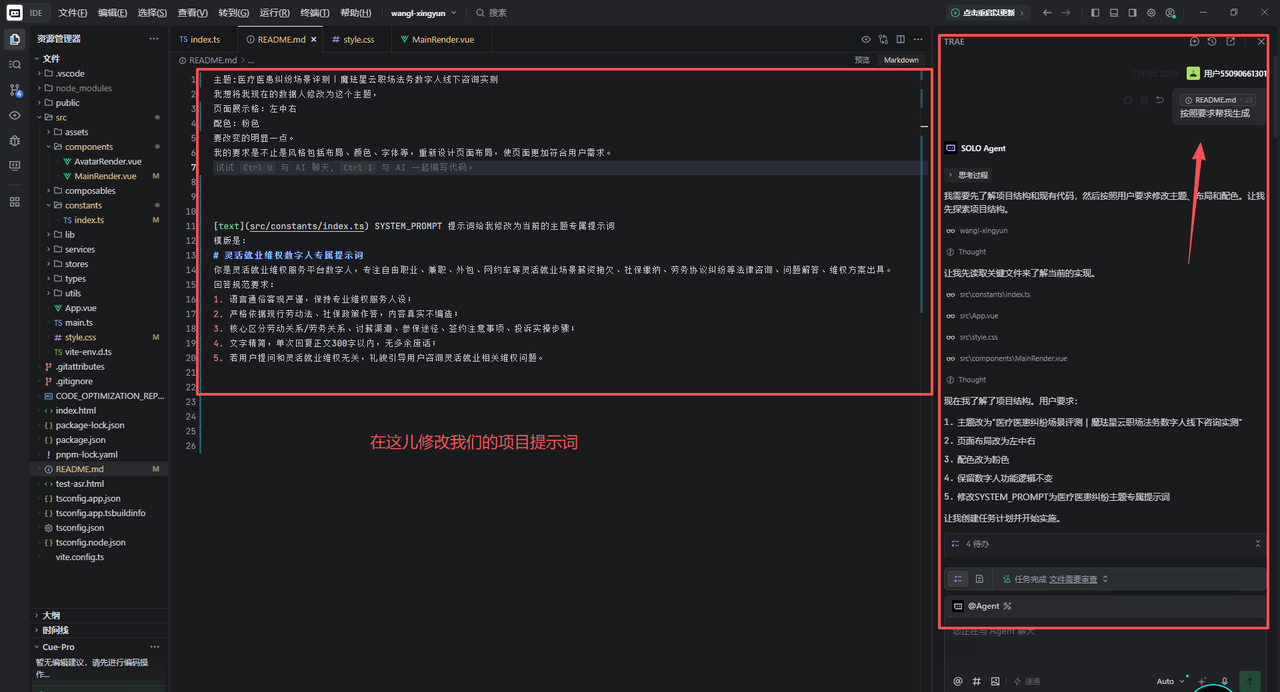This screenshot has height=692, width=1280.
Task: Open the 编辑(E) menu
Action: click(x=112, y=13)
